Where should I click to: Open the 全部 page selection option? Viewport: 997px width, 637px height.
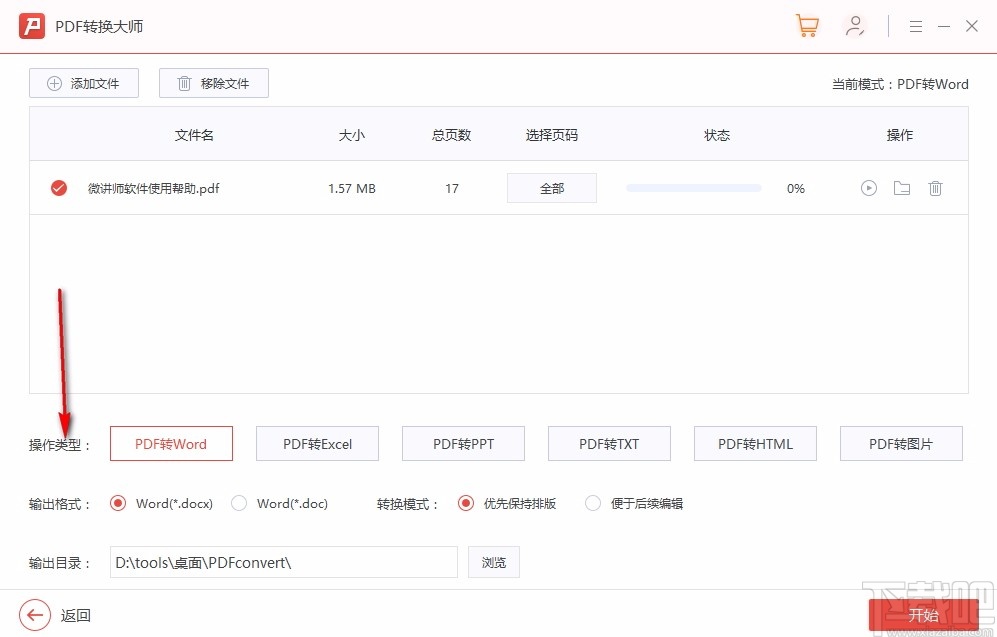[551, 187]
